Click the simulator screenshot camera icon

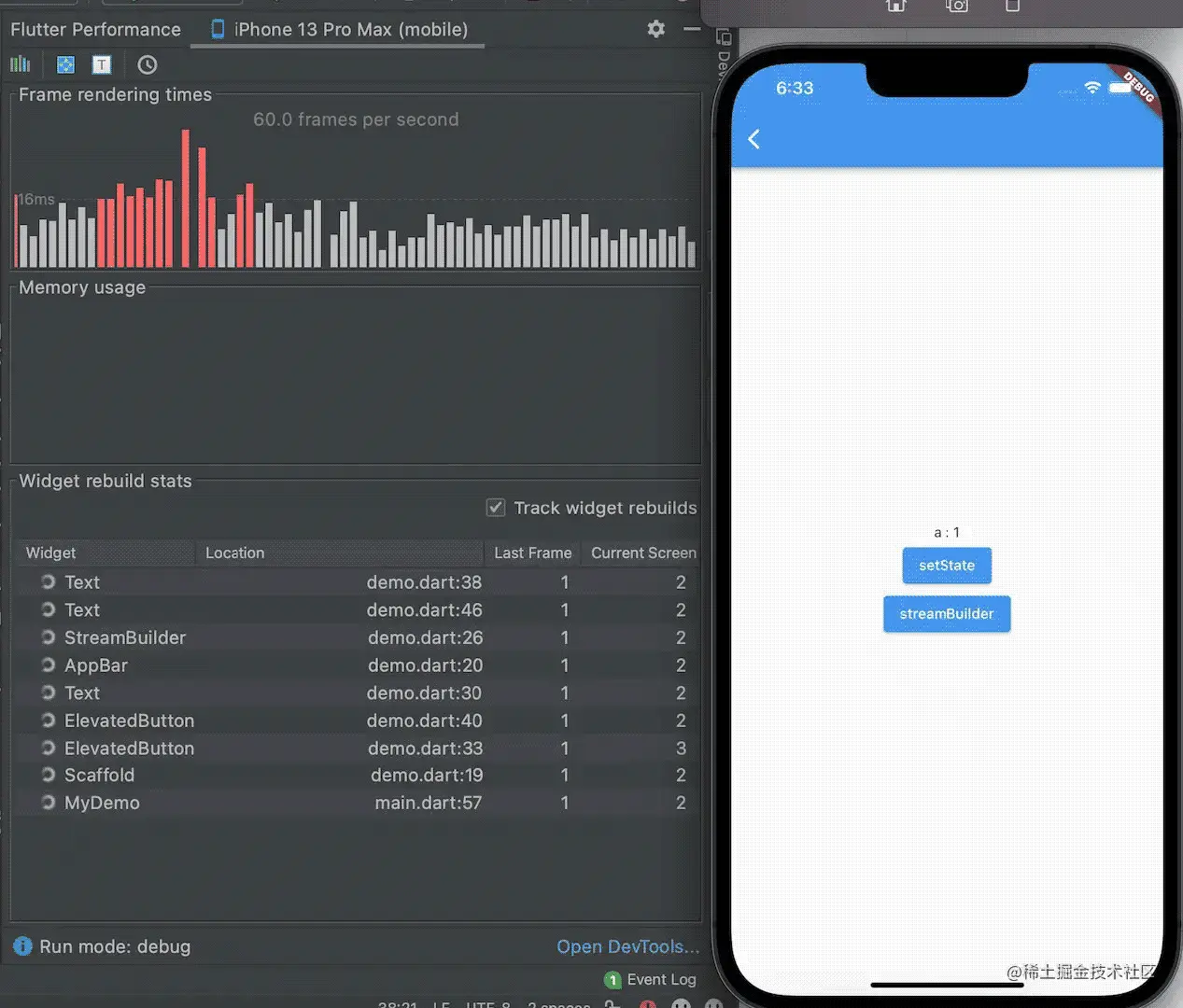[957, 6]
